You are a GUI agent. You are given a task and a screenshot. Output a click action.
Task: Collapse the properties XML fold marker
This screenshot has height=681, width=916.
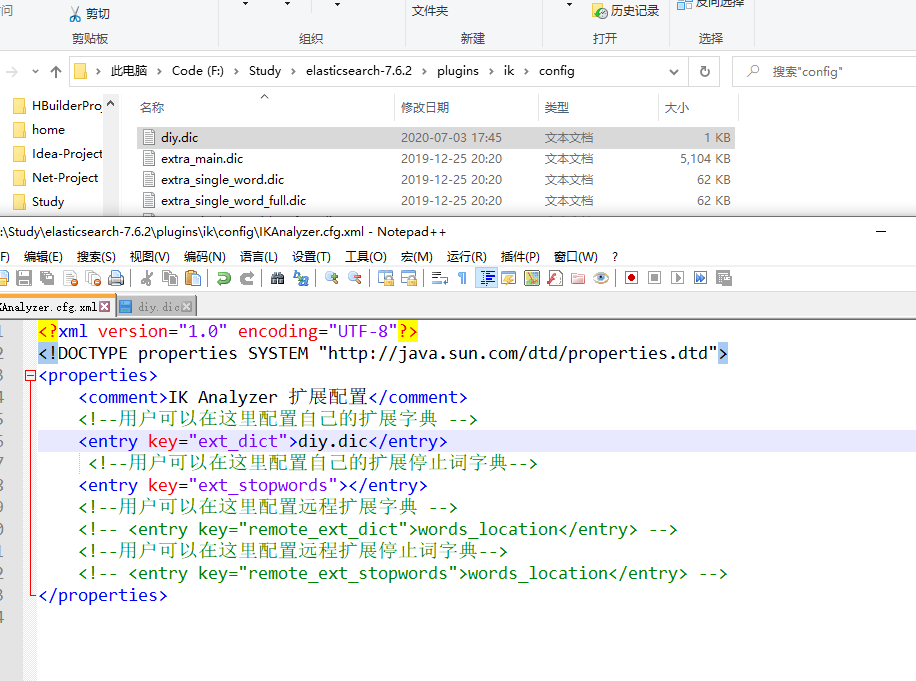click(28, 375)
